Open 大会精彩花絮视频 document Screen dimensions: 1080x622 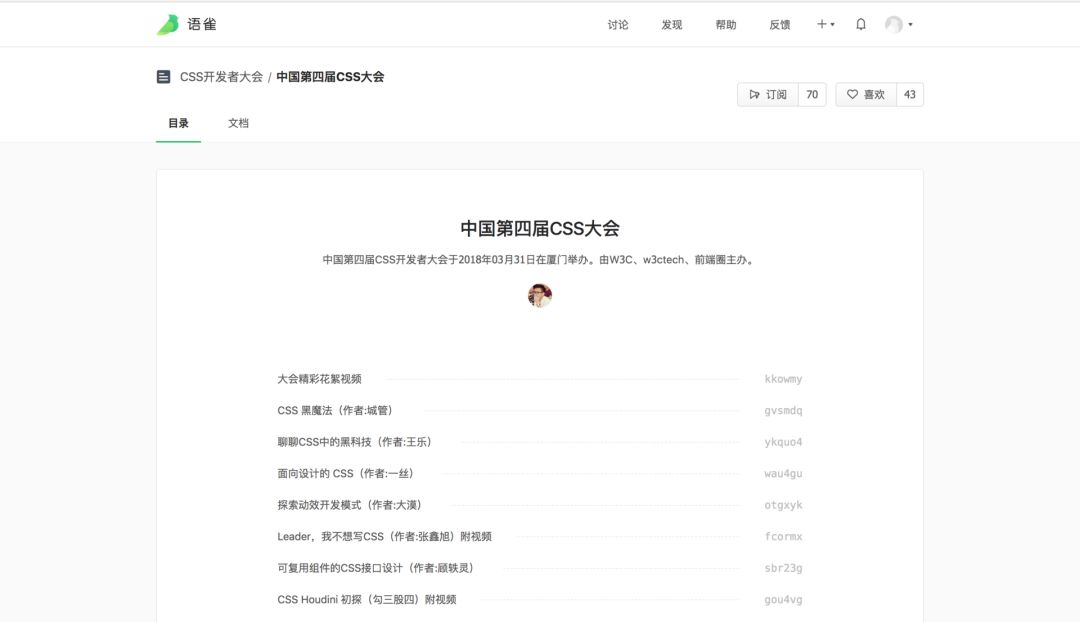320,379
